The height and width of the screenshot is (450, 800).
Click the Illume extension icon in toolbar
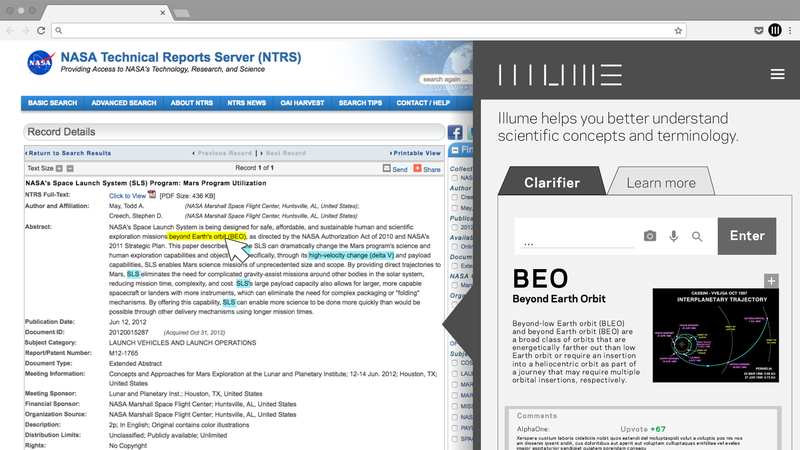tap(774, 31)
